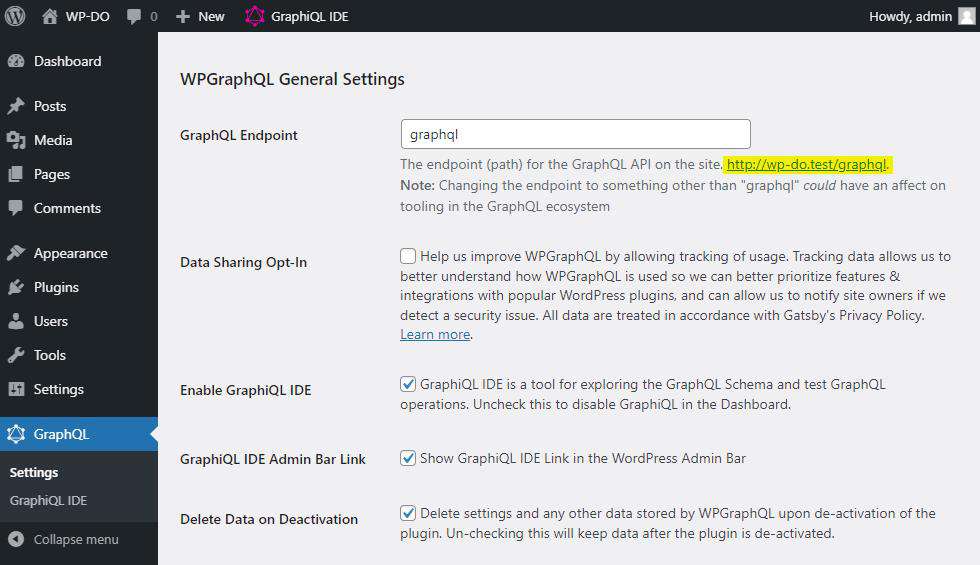Click Howdy, admin account link

pos(910,17)
